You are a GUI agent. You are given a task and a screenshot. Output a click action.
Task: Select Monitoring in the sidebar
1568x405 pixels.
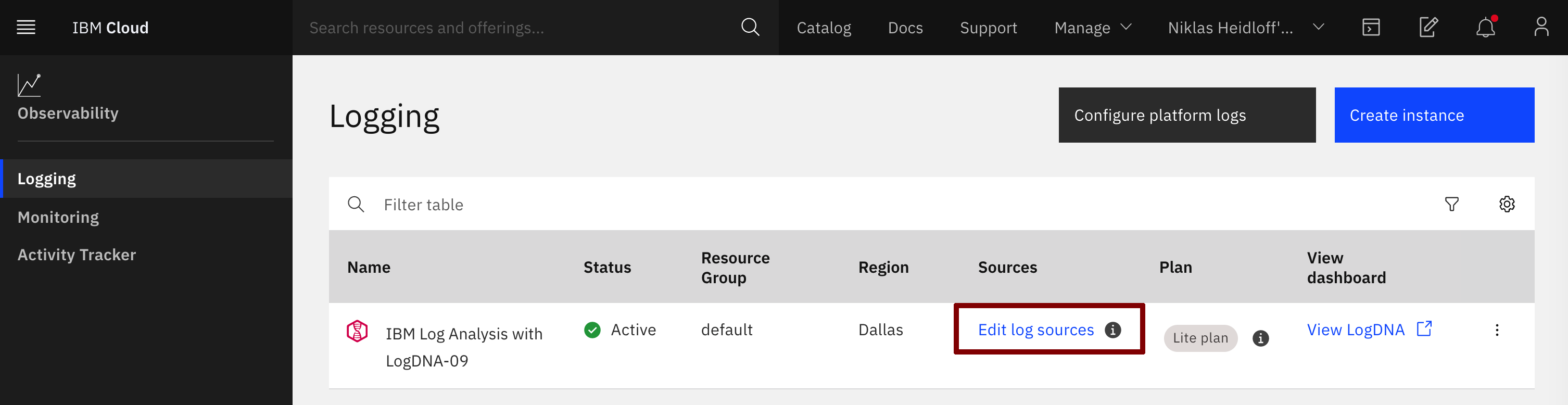pos(147,218)
